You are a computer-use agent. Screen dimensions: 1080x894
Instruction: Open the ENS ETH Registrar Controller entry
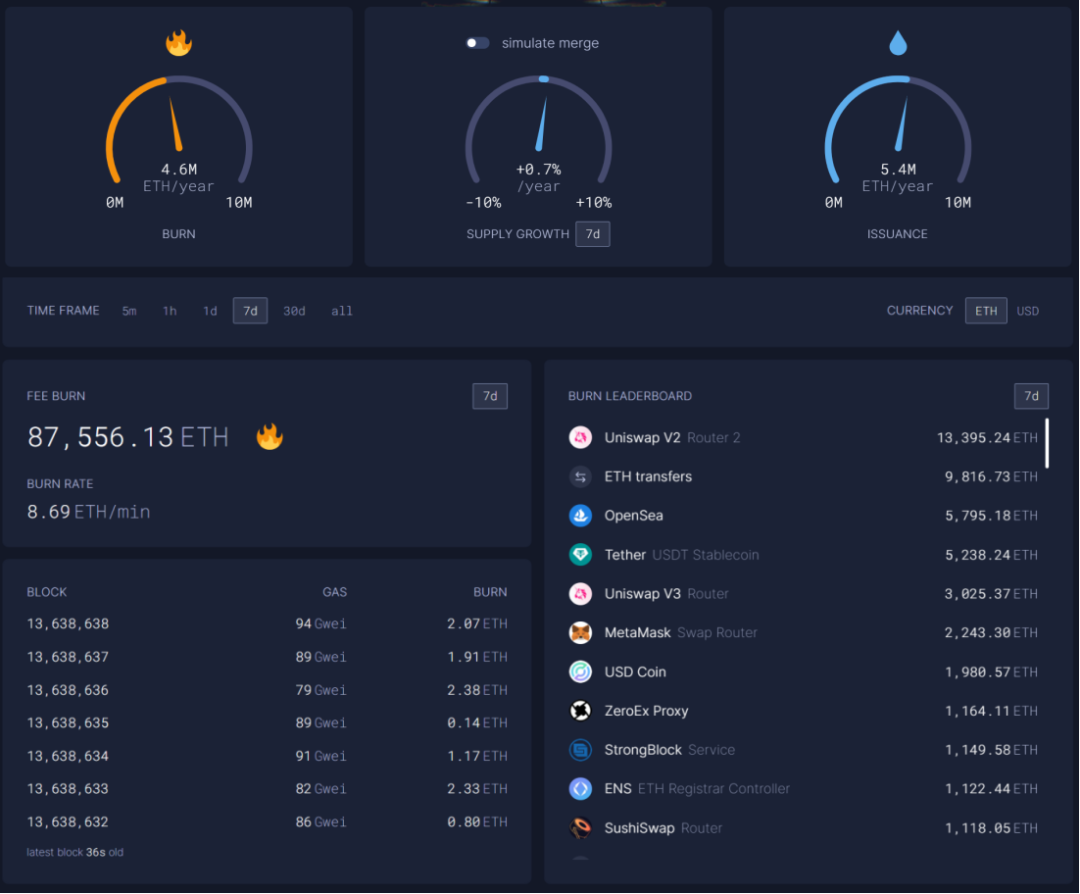coord(803,789)
